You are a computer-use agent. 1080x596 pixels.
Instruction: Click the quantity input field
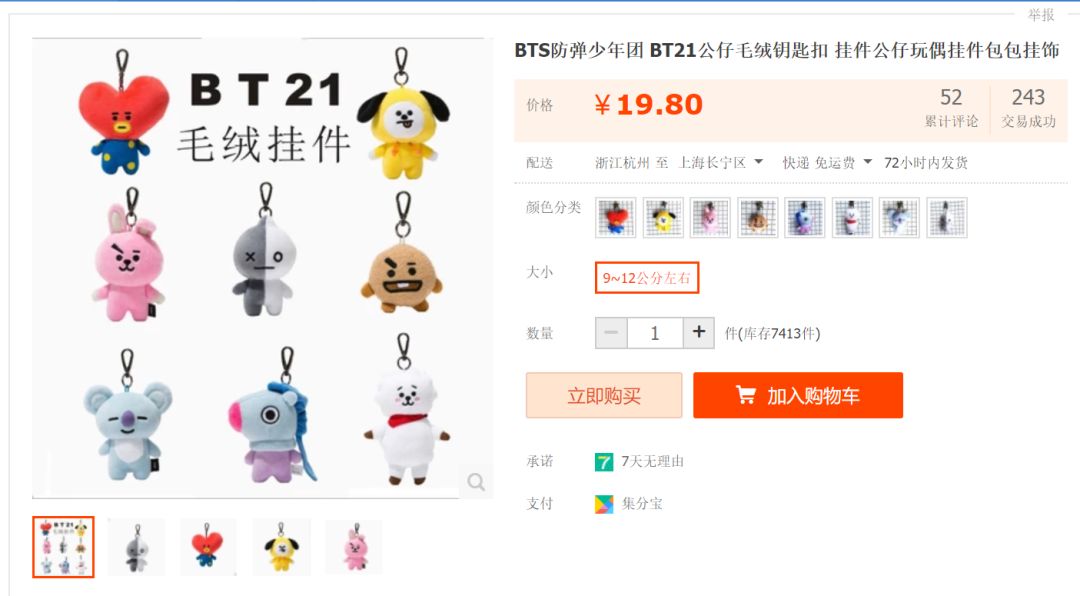(x=655, y=333)
